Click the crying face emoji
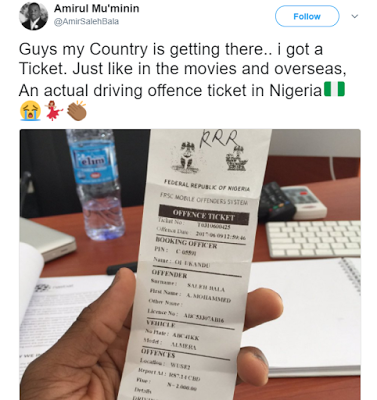This screenshot has width=377, height=400. [x=30, y=111]
